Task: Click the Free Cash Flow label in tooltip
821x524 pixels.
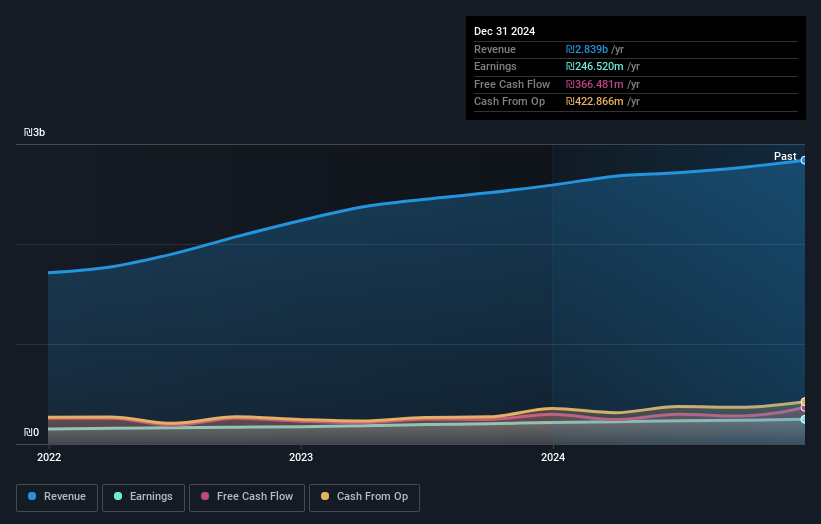Action: click(512, 84)
